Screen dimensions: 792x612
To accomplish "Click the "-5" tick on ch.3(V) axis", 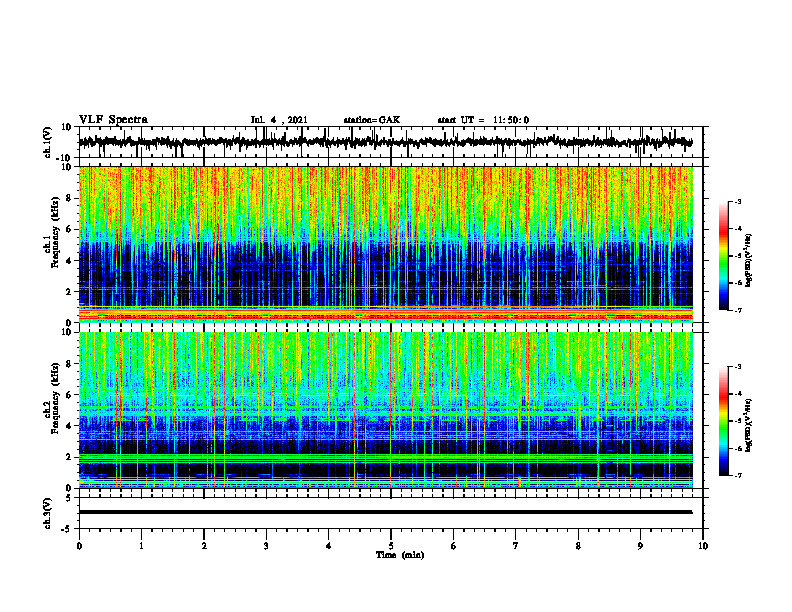I will pyautogui.click(x=68, y=529).
